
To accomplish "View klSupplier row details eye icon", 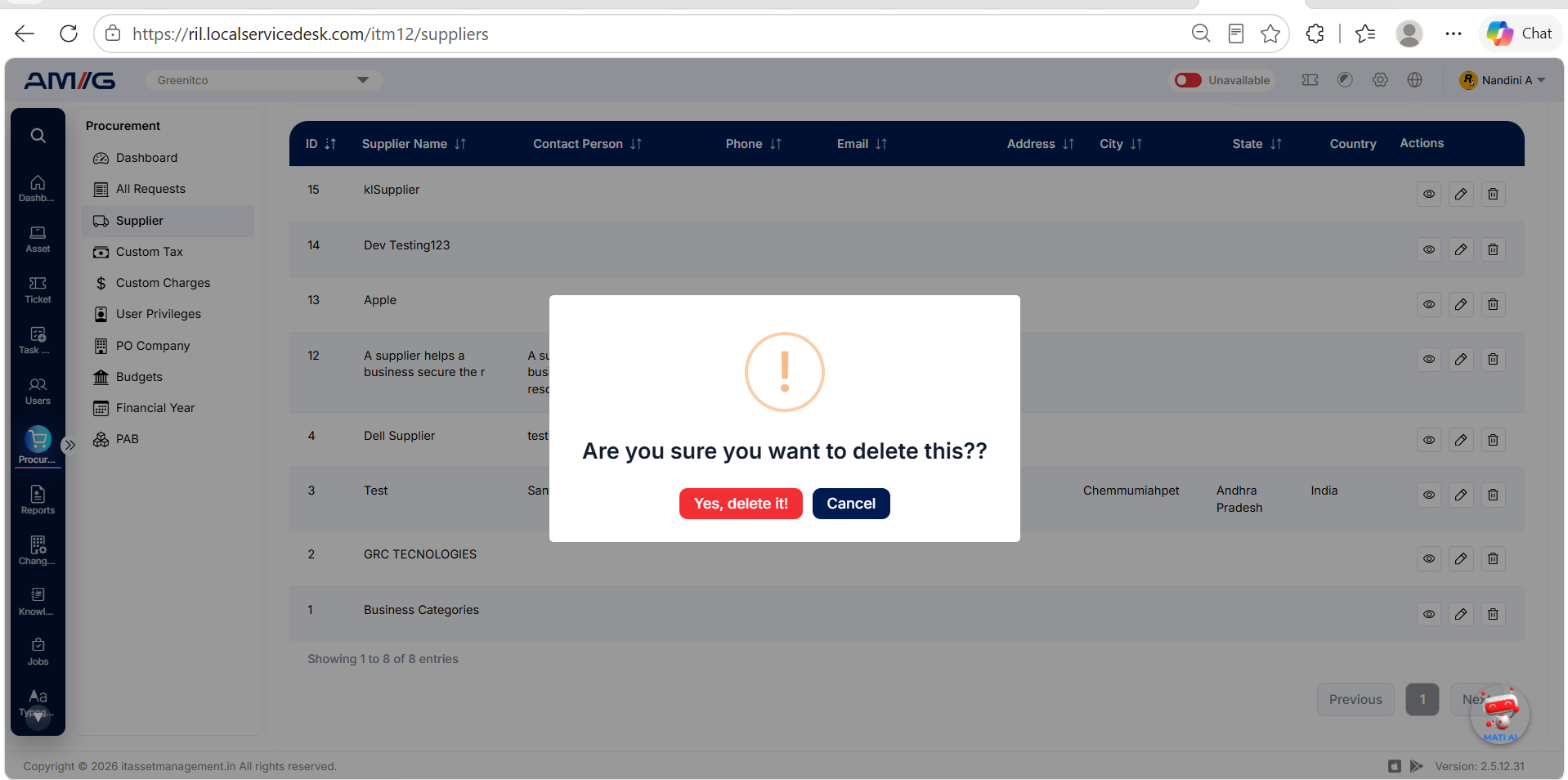I will 1429,194.
